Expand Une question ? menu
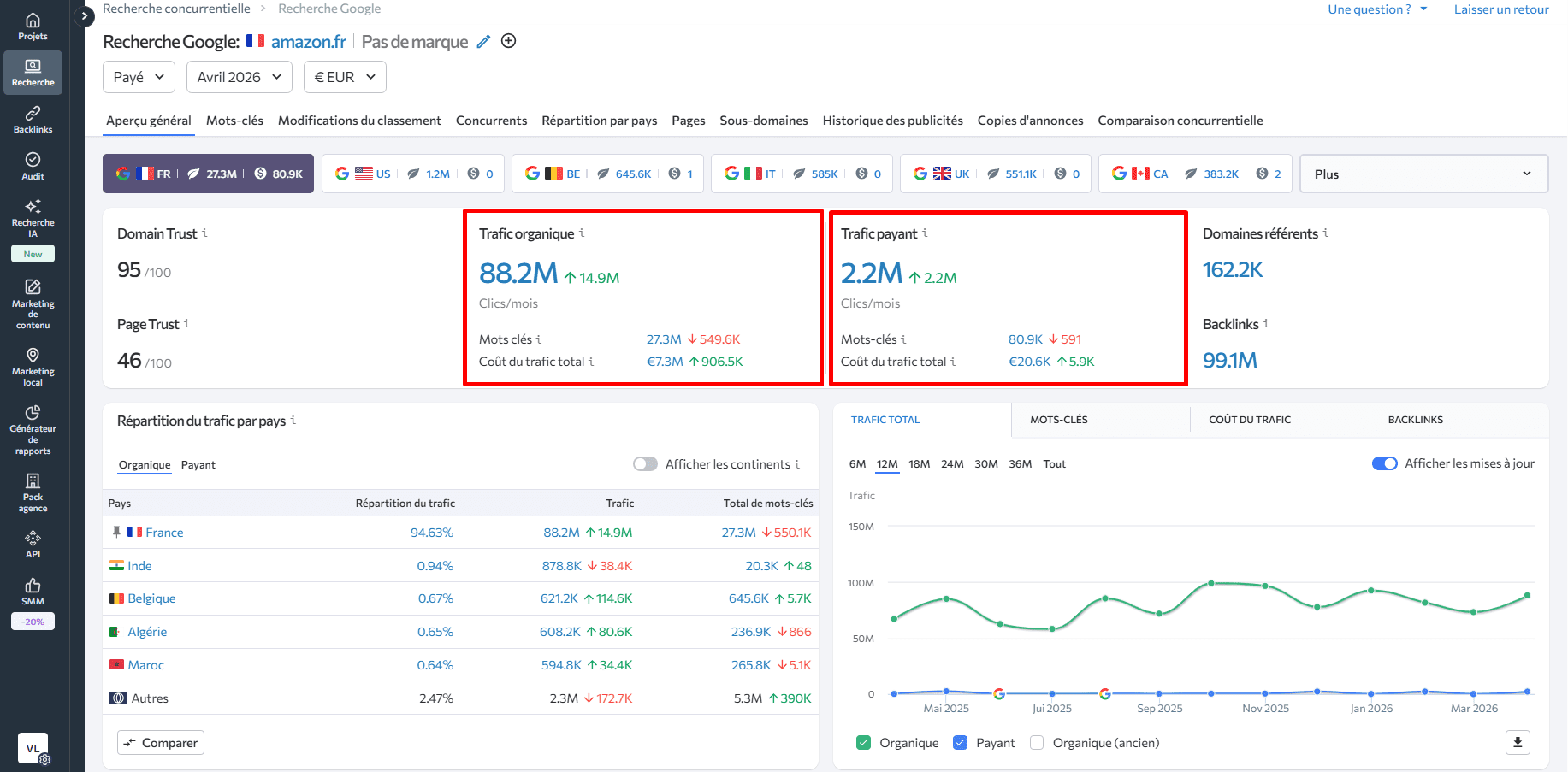Image resolution: width=1568 pixels, height=772 pixels. (1377, 9)
